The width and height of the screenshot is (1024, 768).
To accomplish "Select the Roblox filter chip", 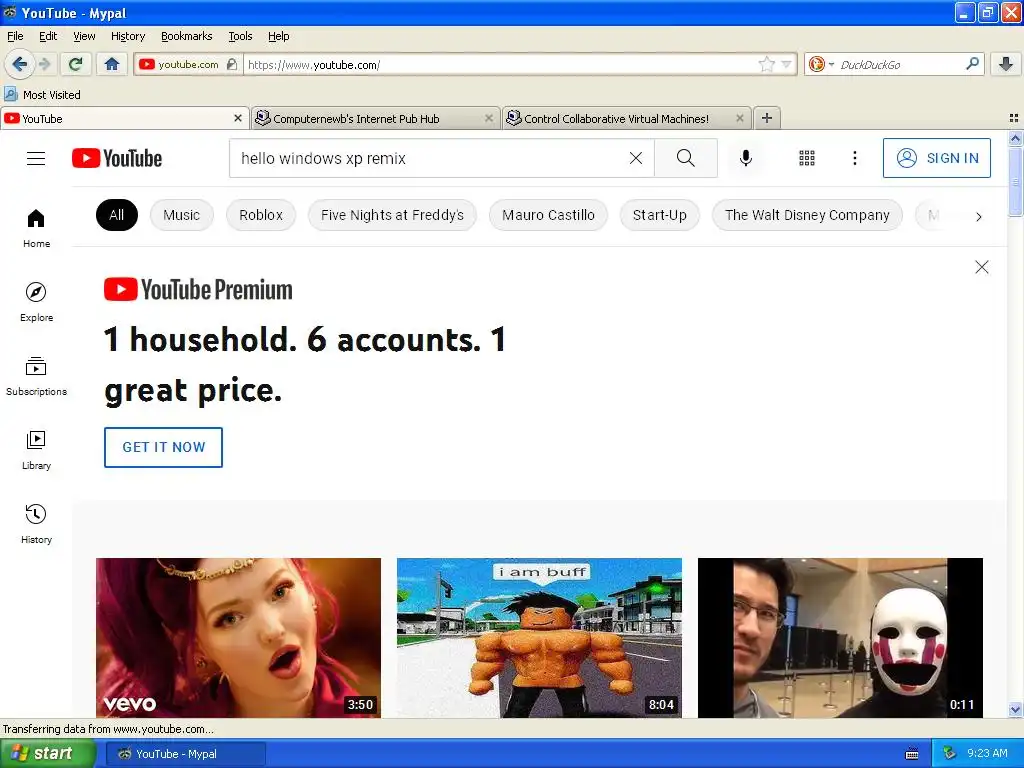I will (261, 215).
